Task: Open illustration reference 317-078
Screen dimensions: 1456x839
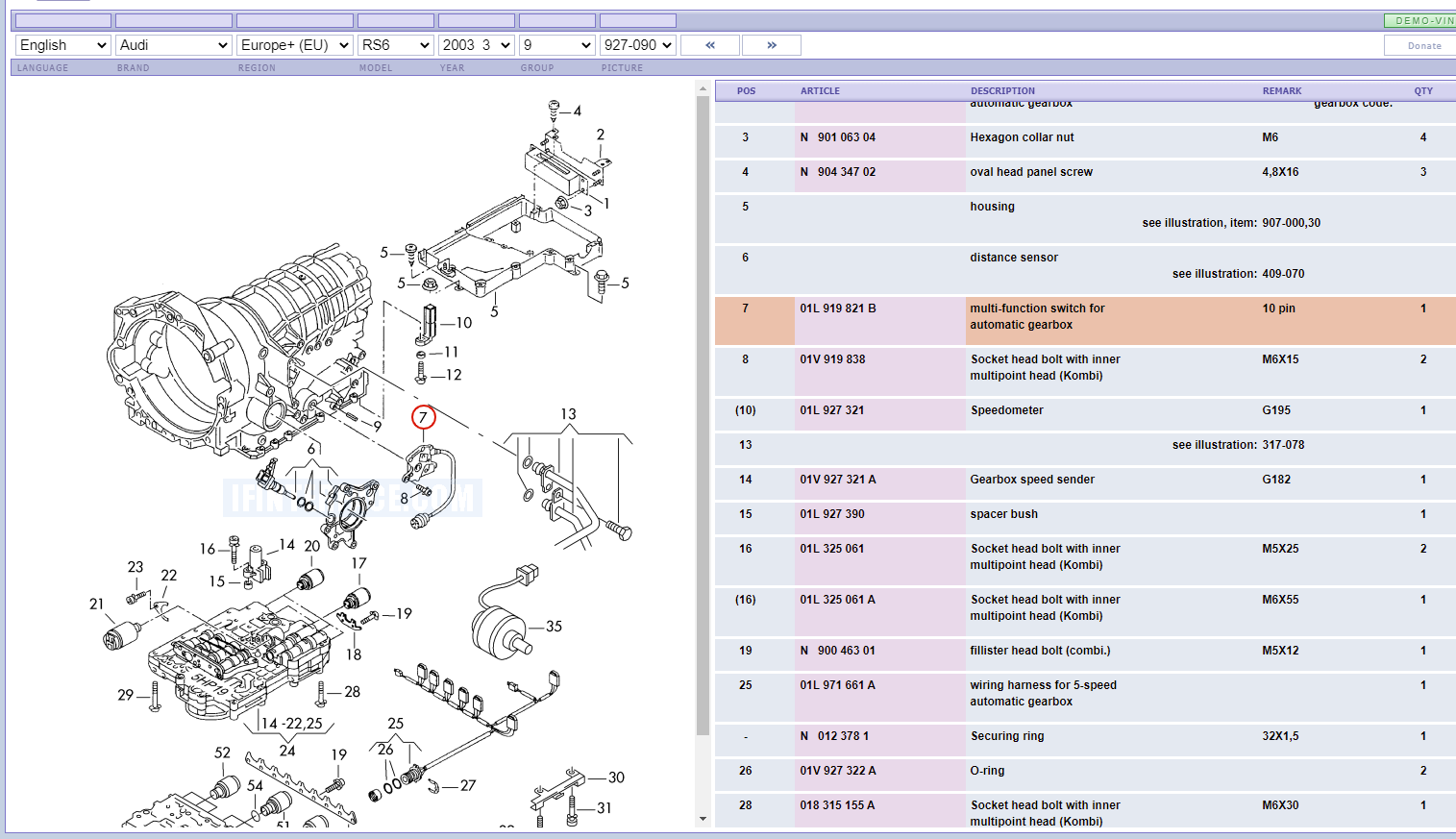Action: 1283,445
